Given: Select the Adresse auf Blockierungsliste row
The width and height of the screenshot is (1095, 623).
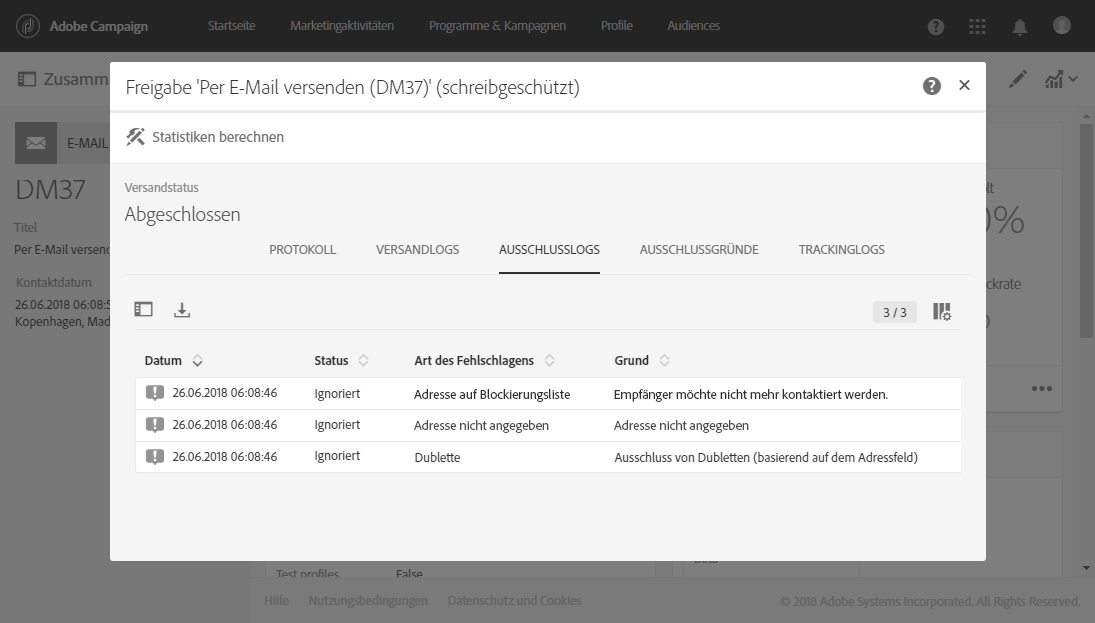Looking at the screenshot, I should click(x=492, y=394).
